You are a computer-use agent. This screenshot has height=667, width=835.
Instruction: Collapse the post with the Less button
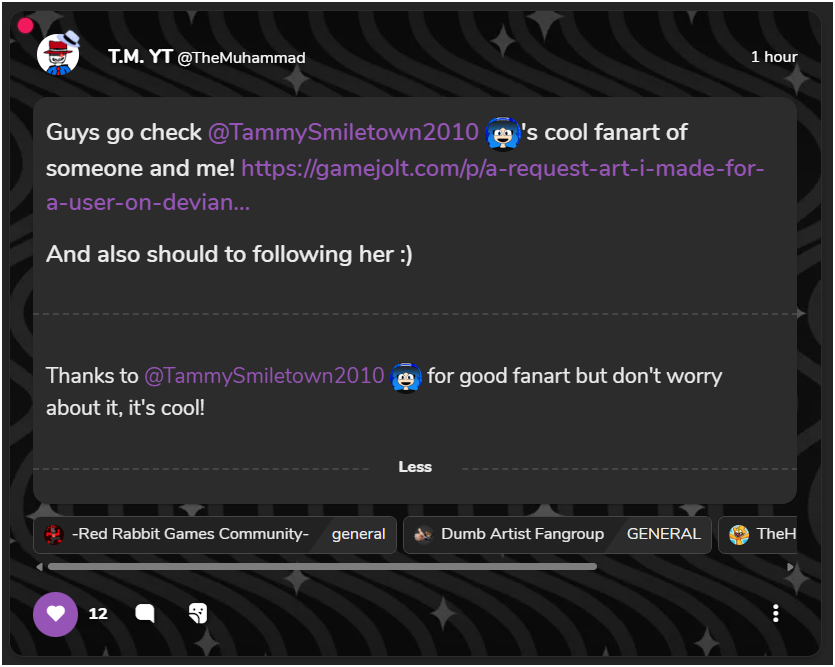click(x=415, y=467)
